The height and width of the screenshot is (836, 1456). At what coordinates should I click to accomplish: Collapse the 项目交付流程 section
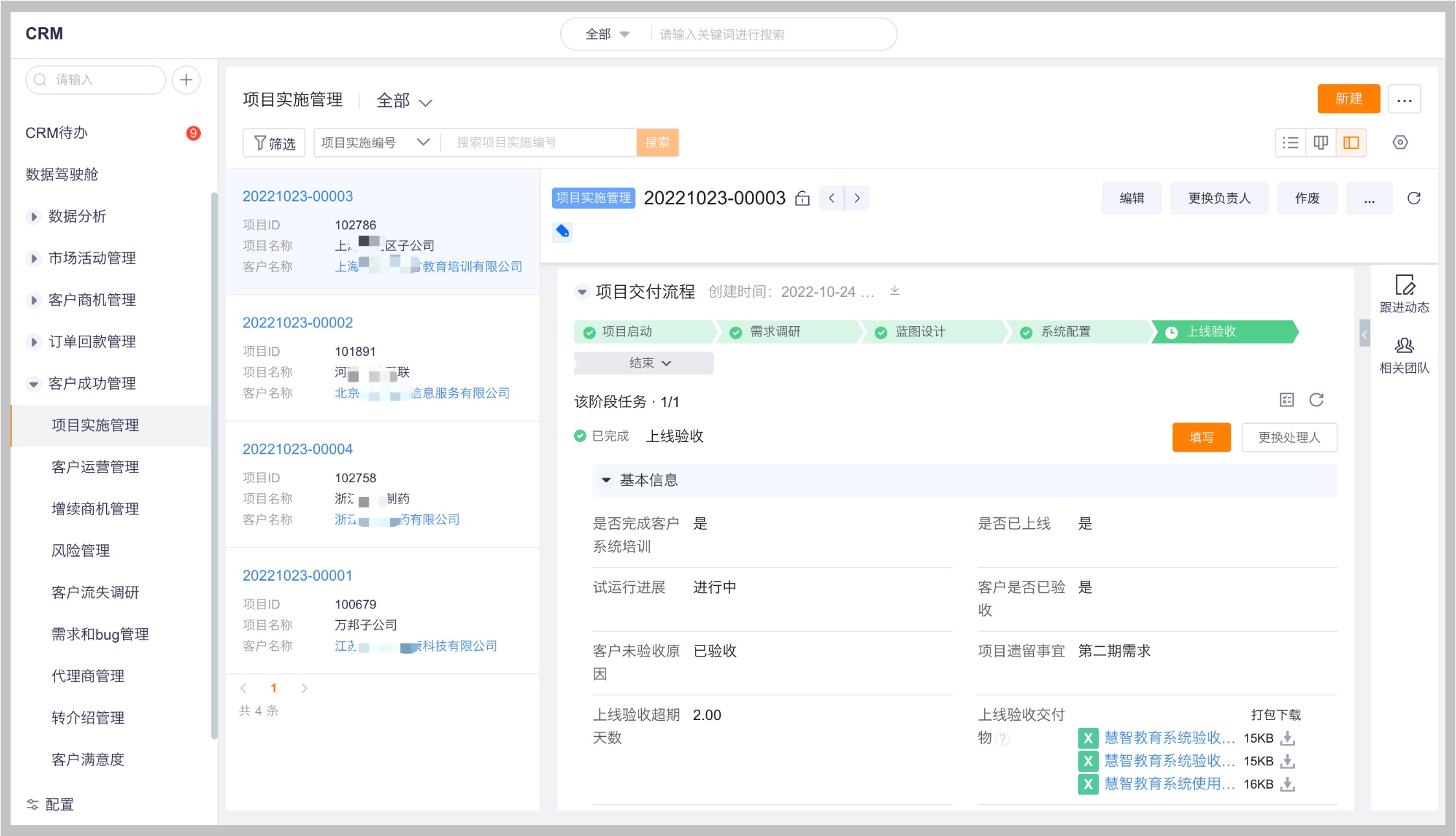(582, 292)
